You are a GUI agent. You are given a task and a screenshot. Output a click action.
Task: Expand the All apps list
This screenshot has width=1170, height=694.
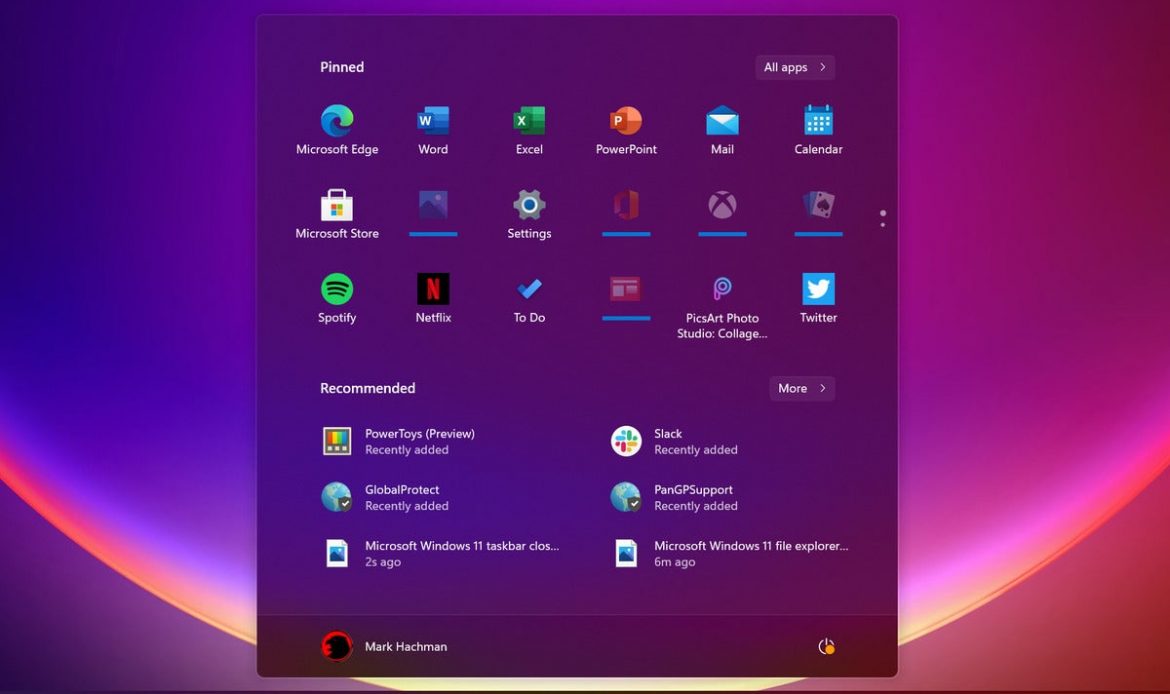pos(795,67)
